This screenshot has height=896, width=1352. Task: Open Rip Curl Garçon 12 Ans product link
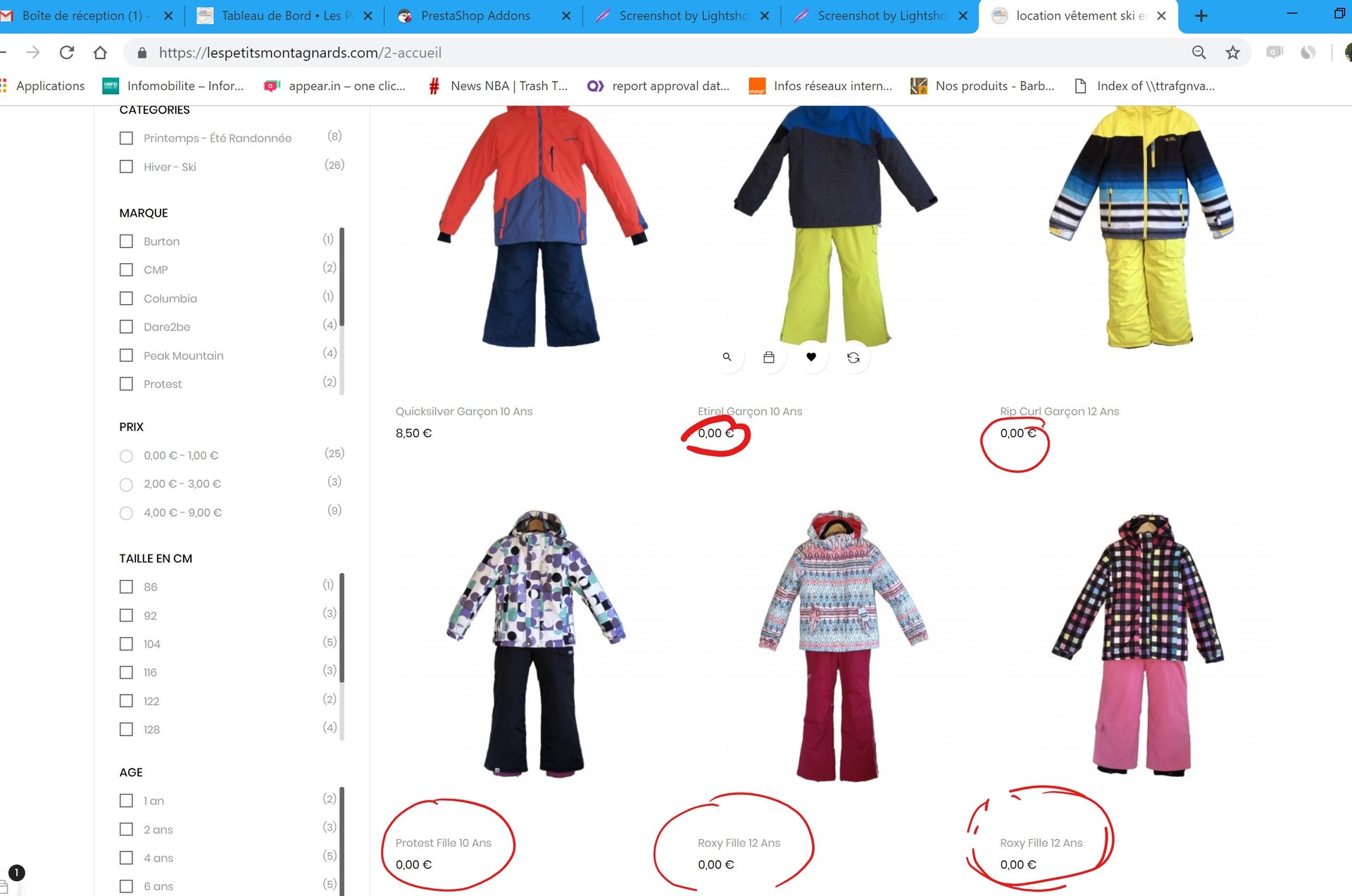[x=1059, y=412]
